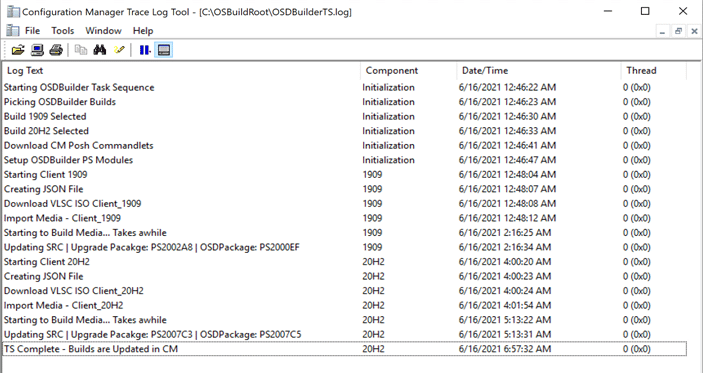Select row with Upgrade Package PS2002A8
703x373 pixels.
pyautogui.click(x=344, y=247)
